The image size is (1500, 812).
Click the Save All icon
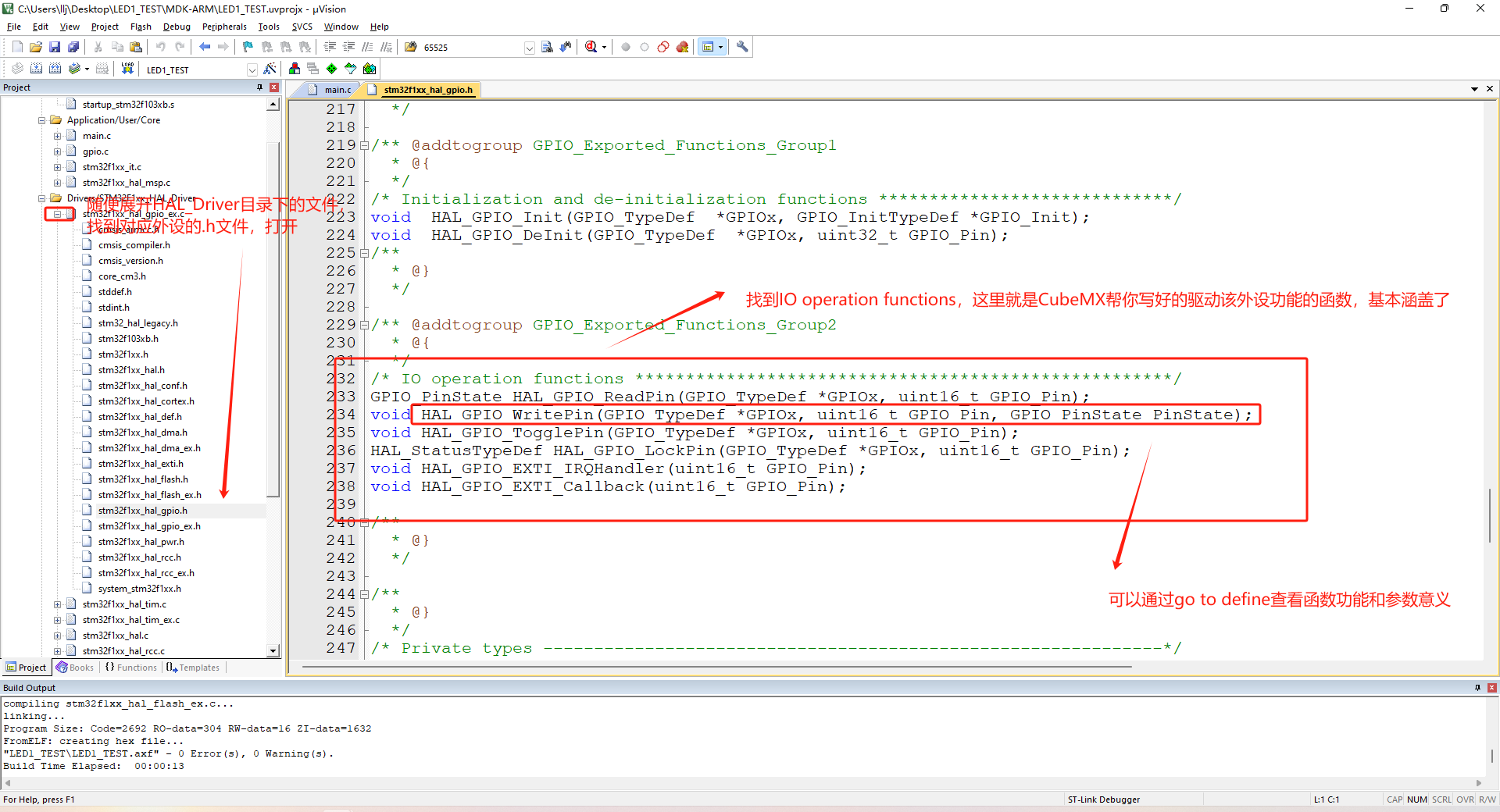click(73, 47)
